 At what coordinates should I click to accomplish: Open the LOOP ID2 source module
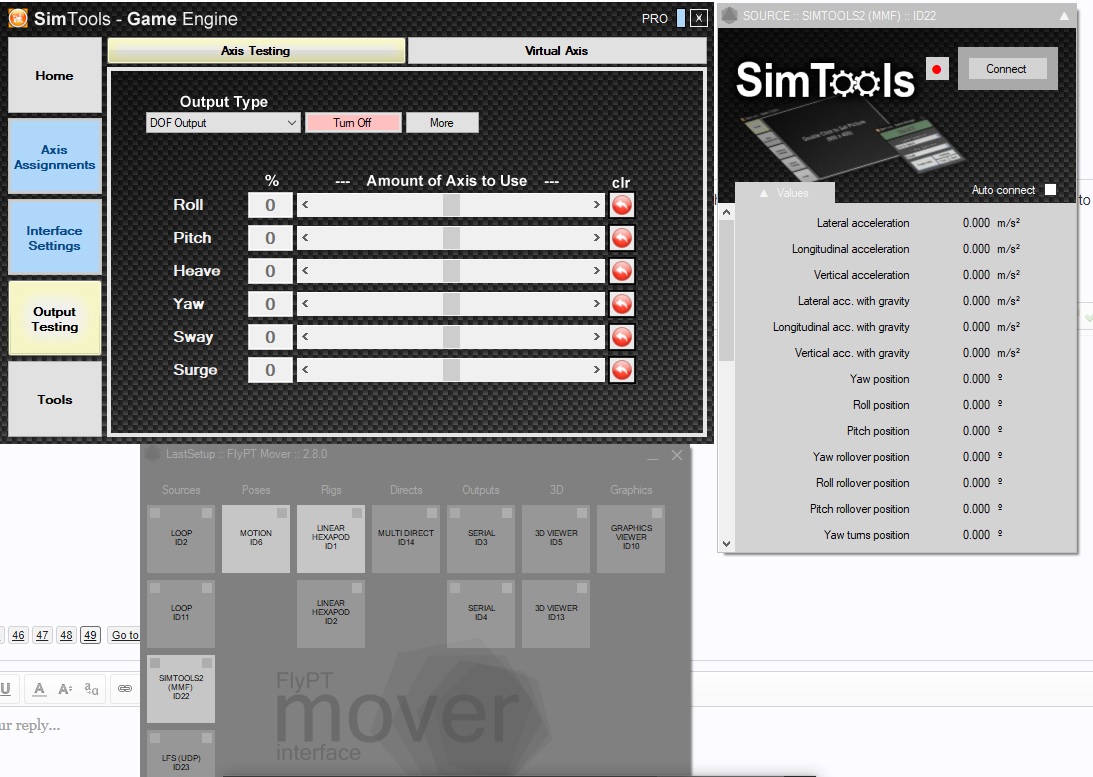[x=181, y=539]
